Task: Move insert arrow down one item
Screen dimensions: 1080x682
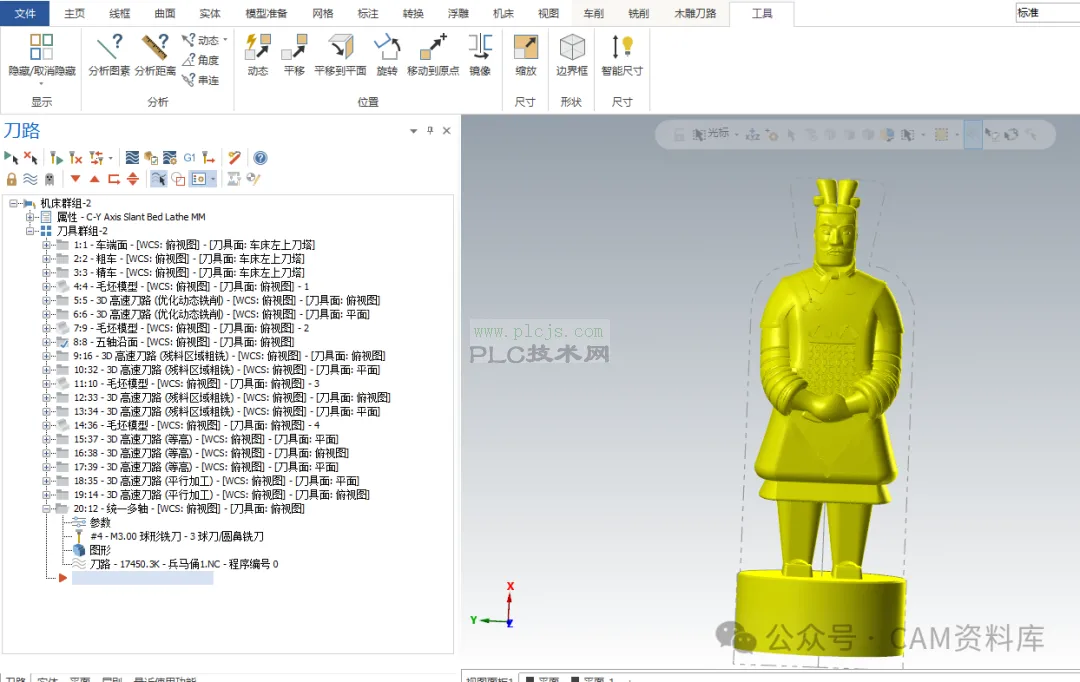Action: pyautogui.click(x=76, y=179)
